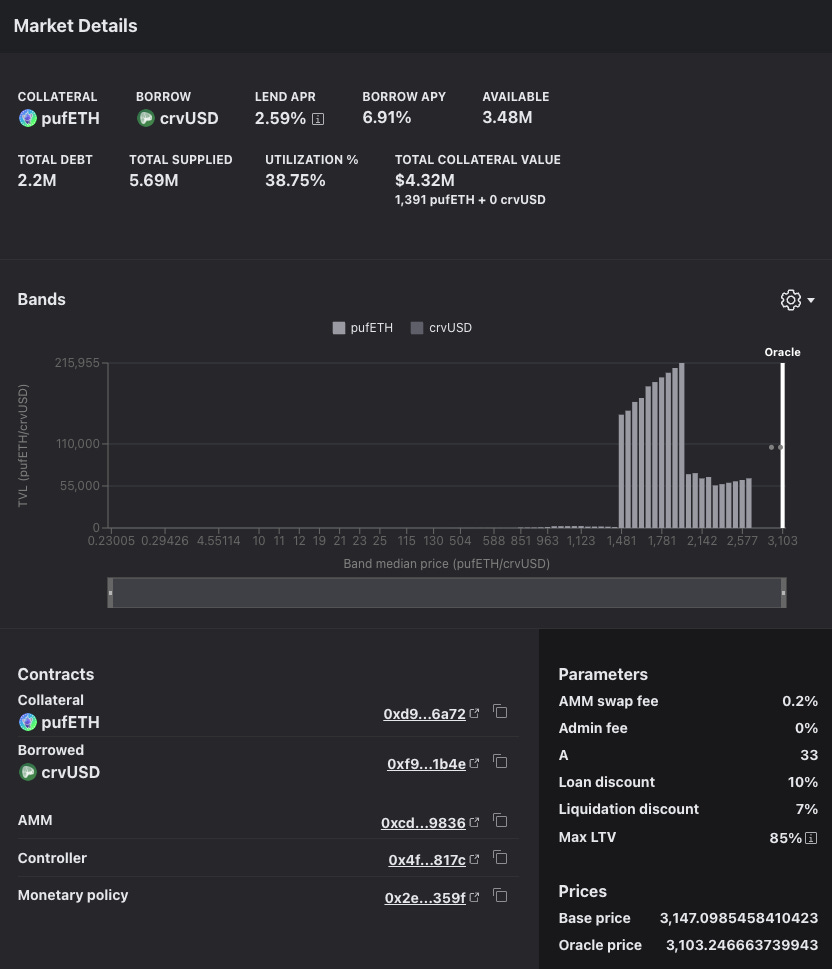Click the Bands section heading

[x=41, y=300]
